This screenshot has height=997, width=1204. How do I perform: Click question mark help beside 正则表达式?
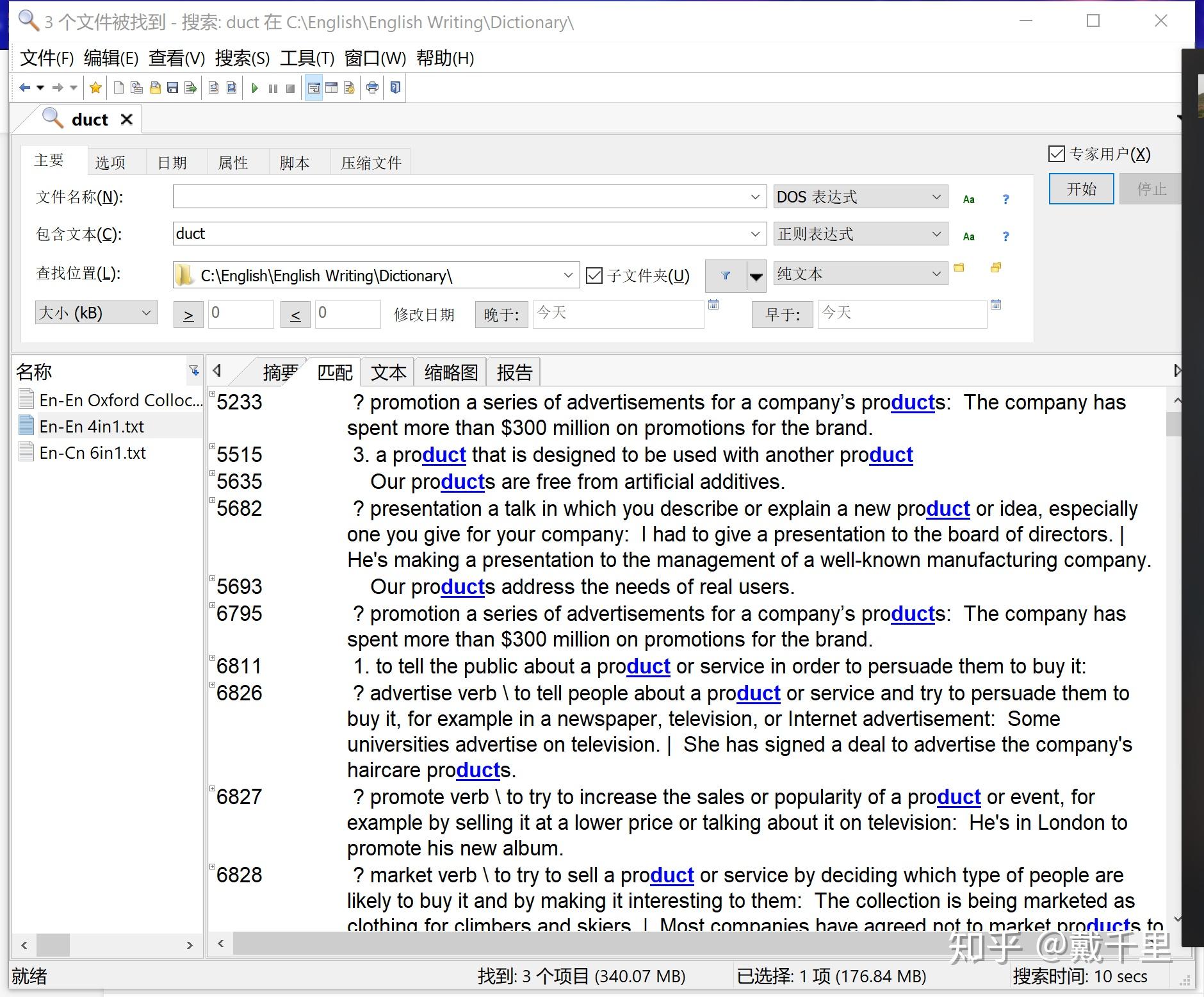(1005, 236)
